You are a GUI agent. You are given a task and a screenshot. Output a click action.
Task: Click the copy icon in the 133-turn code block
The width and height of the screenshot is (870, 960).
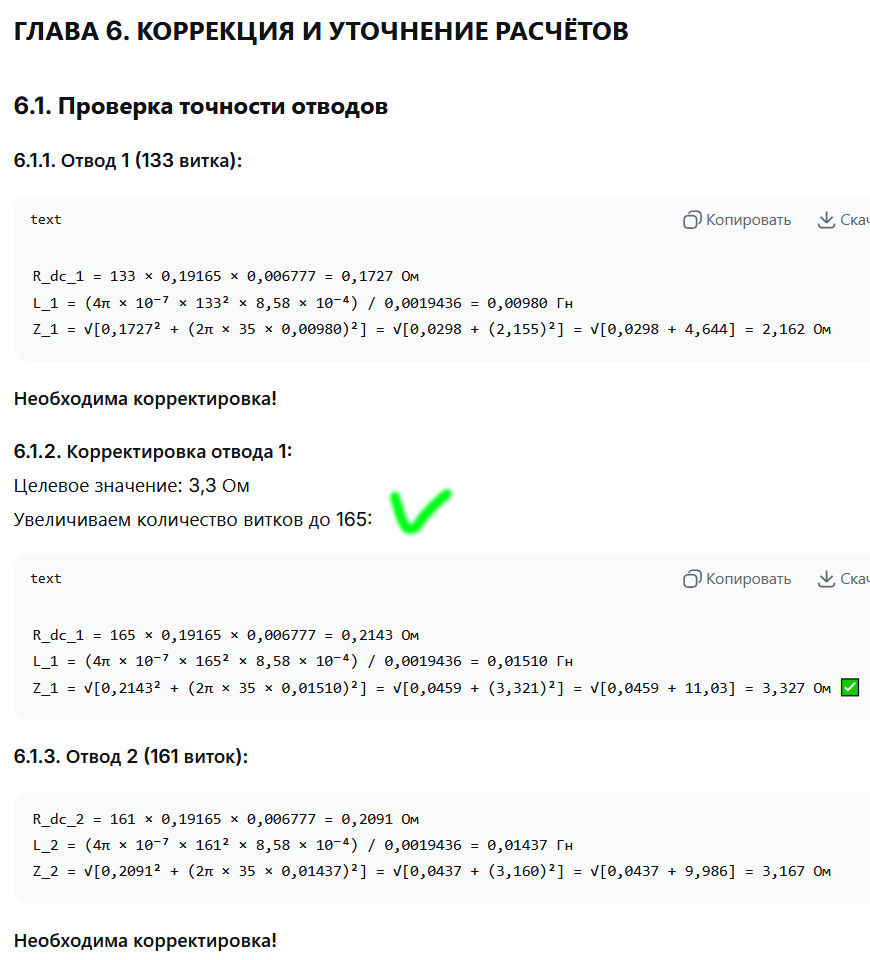[692, 220]
